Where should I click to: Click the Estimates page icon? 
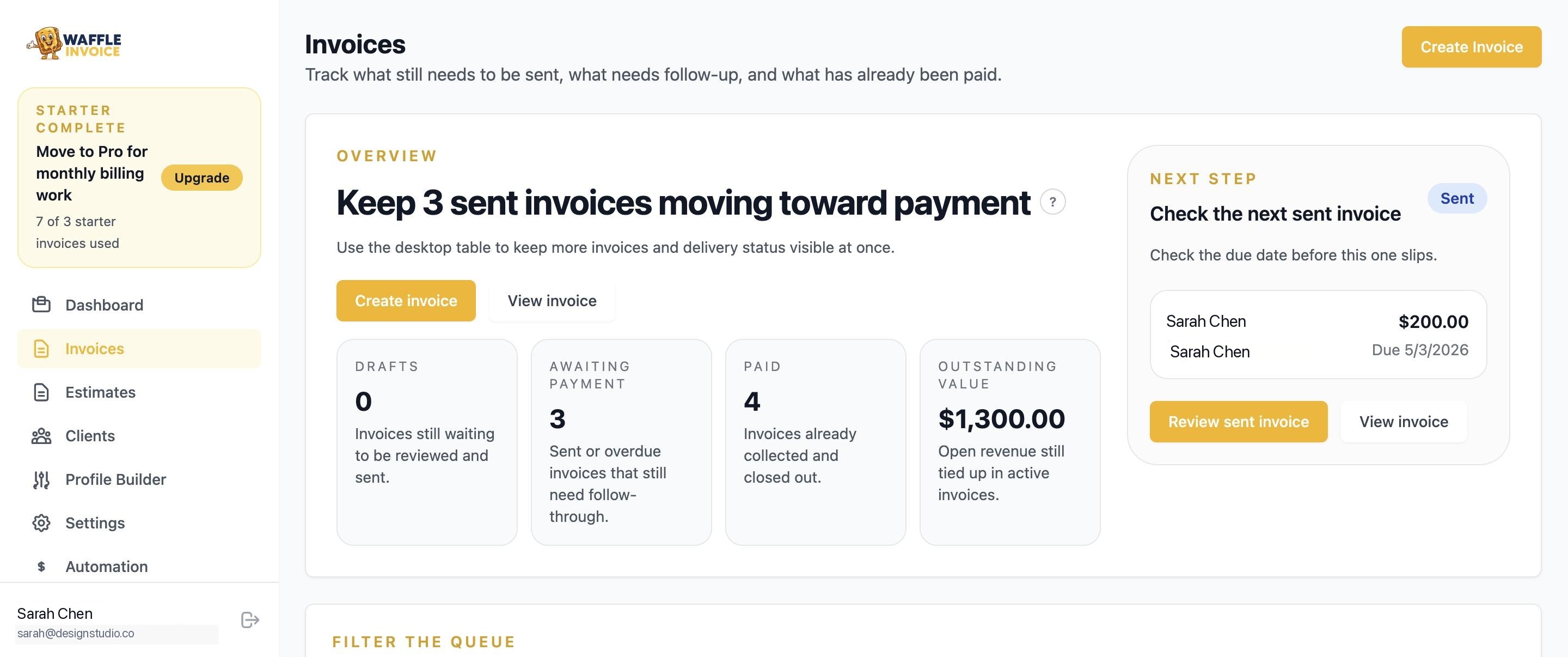41,392
